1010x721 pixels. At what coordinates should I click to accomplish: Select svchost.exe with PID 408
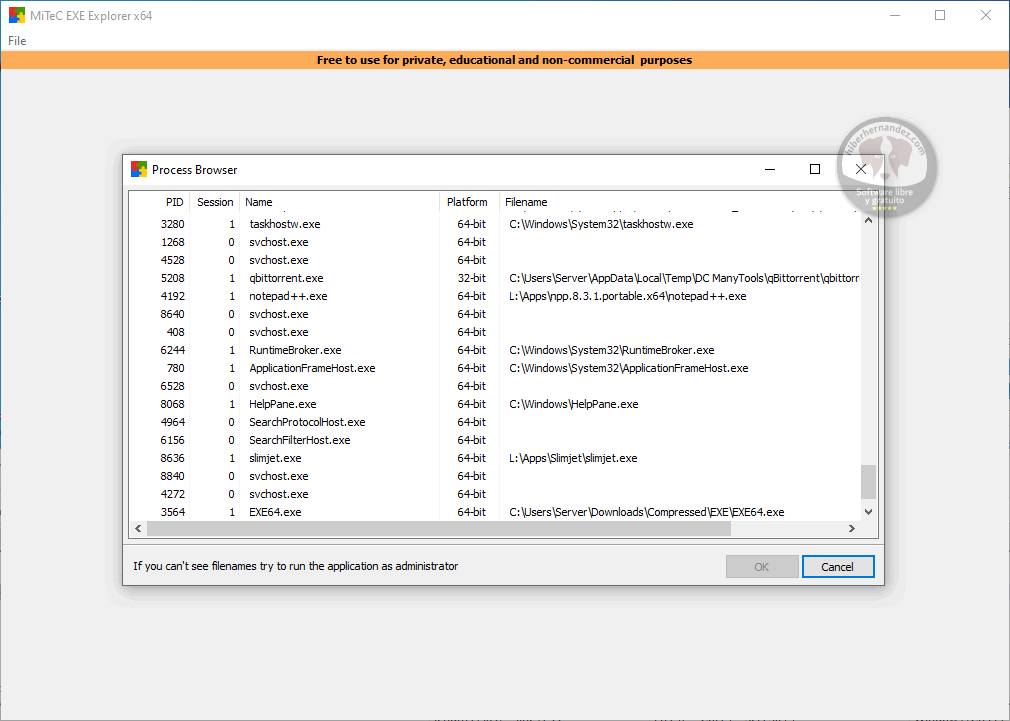point(495,332)
